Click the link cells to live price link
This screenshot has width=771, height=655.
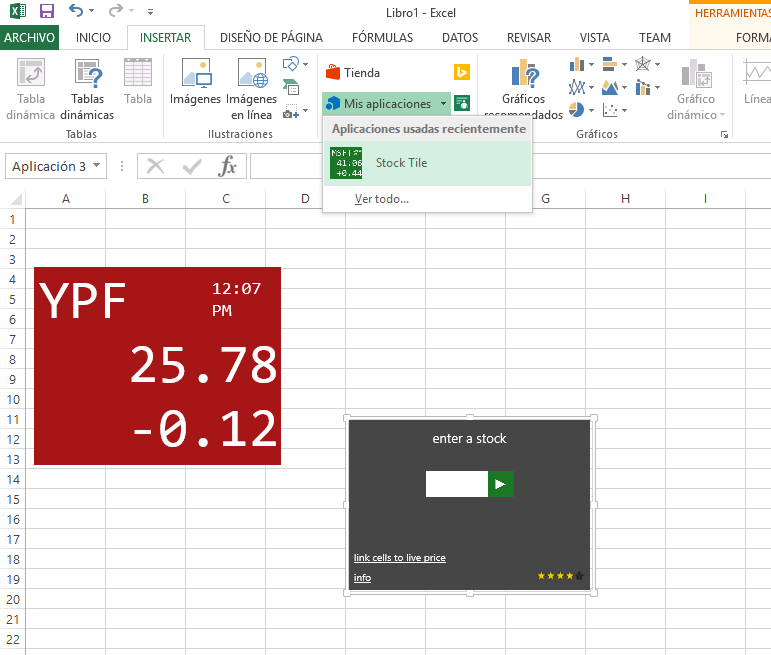pos(399,558)
